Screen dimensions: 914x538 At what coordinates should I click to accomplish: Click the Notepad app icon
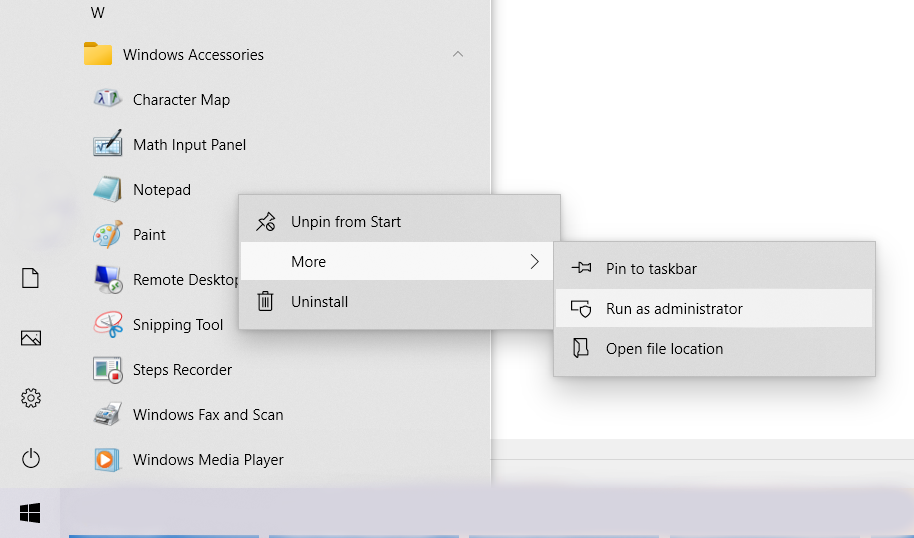(107, 189)
